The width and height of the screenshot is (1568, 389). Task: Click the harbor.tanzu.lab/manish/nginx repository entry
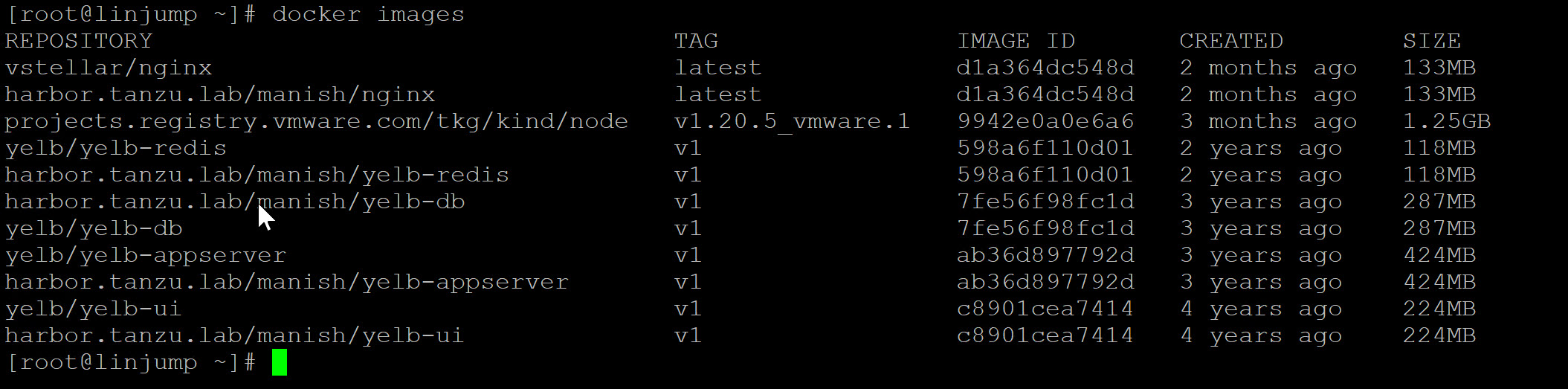[220, 94]
